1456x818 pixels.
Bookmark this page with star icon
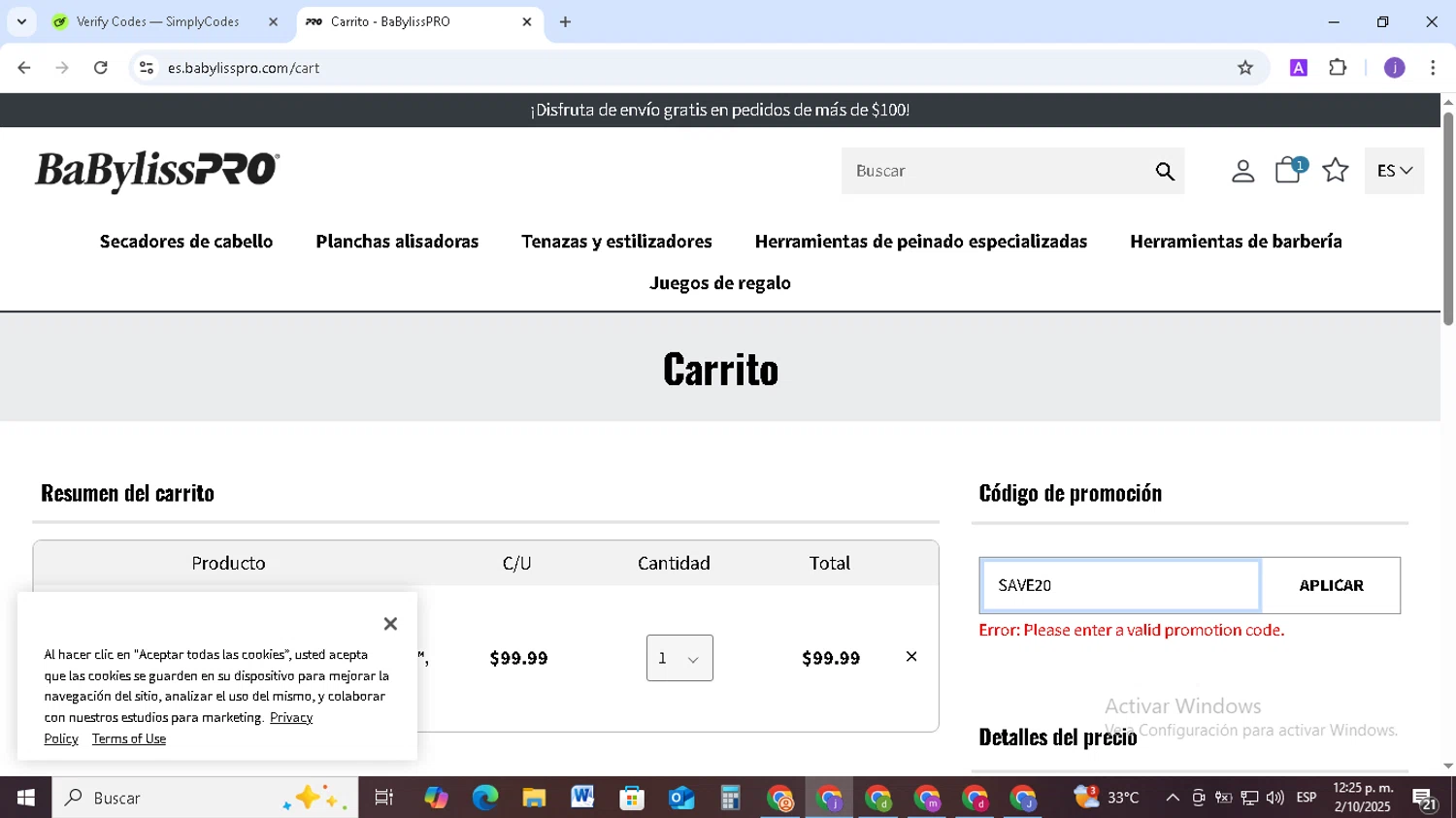(x=1245, y=68)
